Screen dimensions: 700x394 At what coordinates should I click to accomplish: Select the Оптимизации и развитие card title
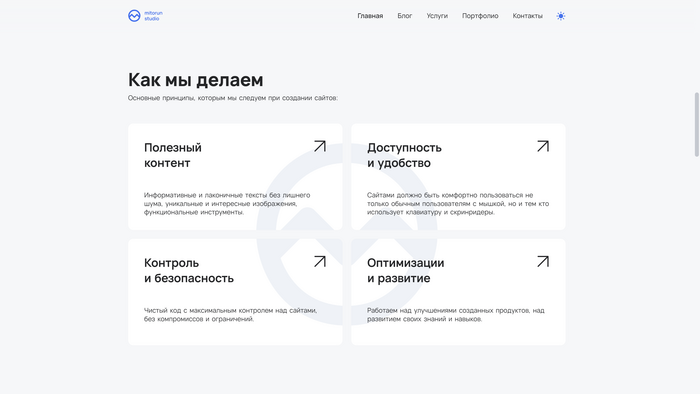[x=406, y=270]
